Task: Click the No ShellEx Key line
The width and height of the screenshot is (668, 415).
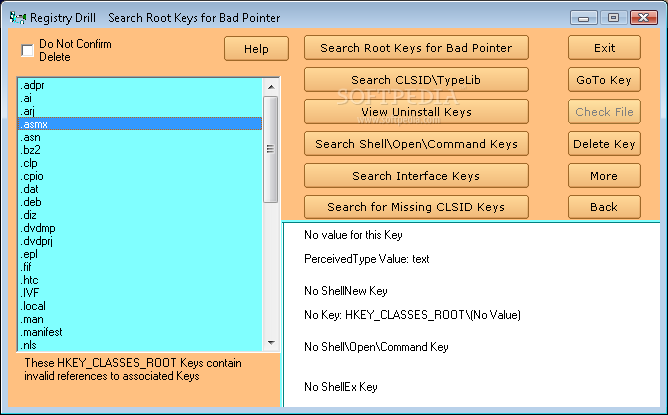Action: (341, 387)
